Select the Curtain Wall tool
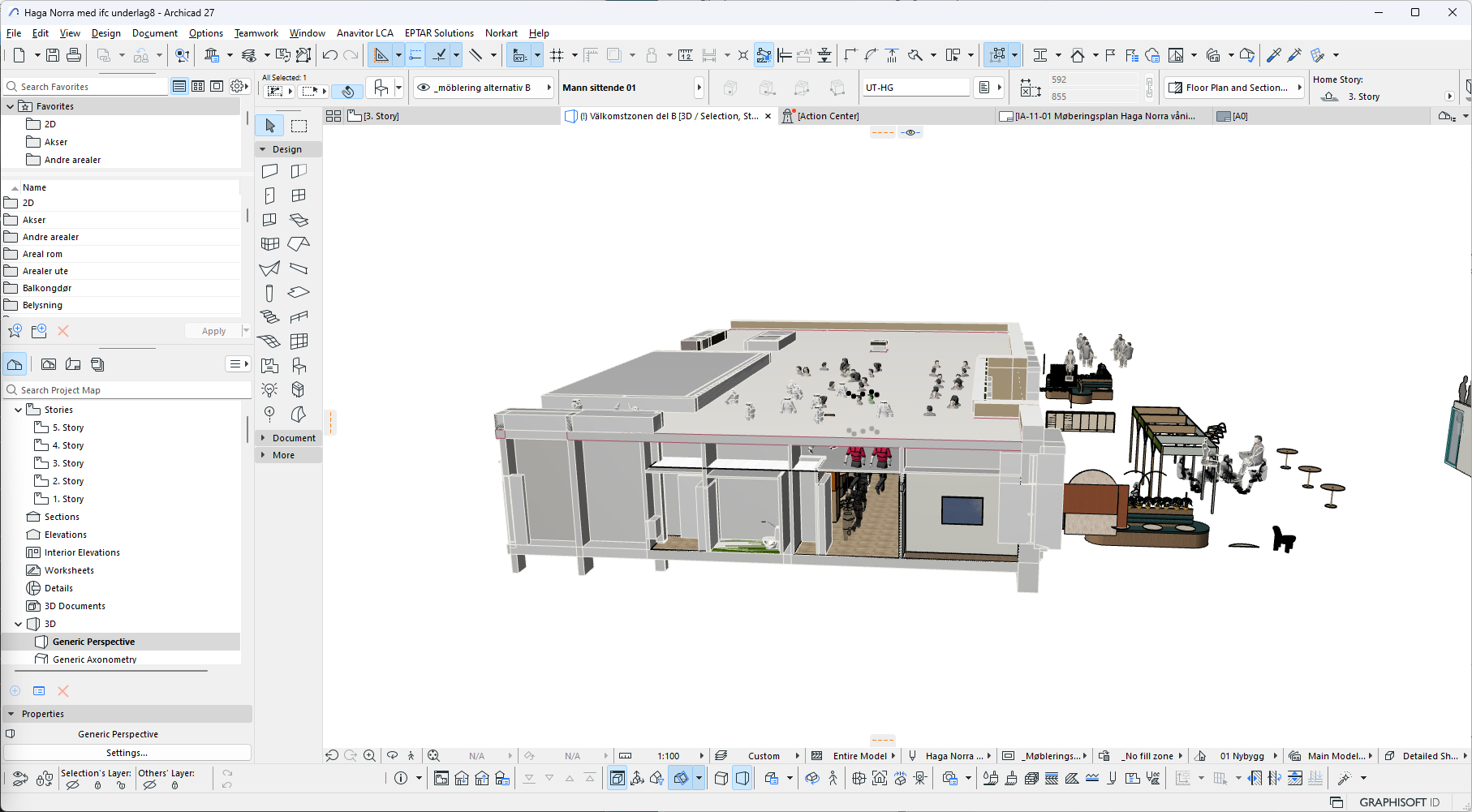 pos(299,342)
